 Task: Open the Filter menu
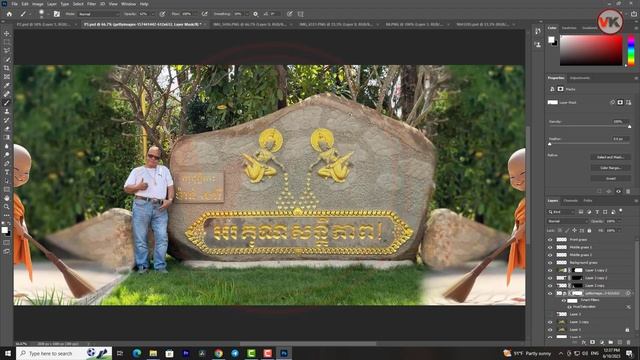click(x=91, y=4)
